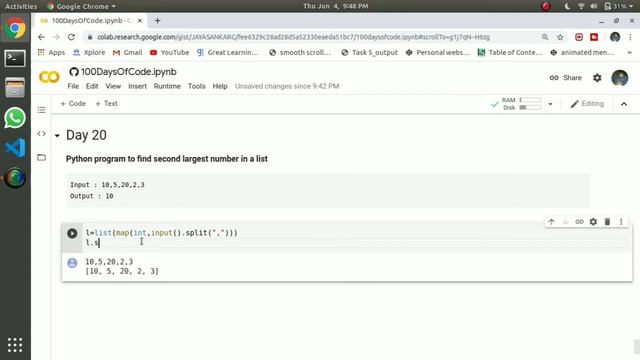Screen dimensions: 640x360
Task: Open a new Chrome tab
Action: point(158,20)
